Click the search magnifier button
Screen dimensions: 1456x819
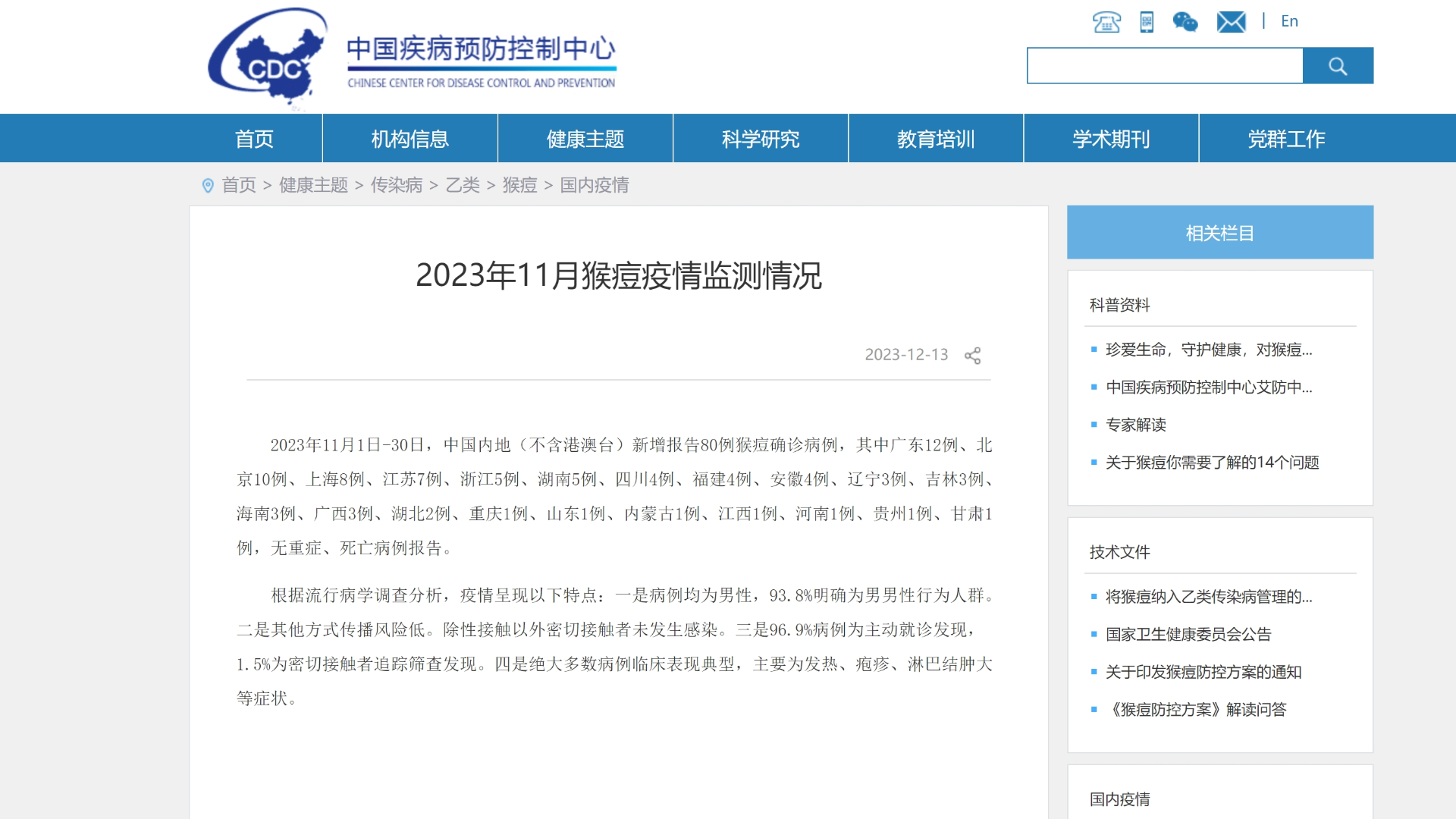coord(1338,66)
